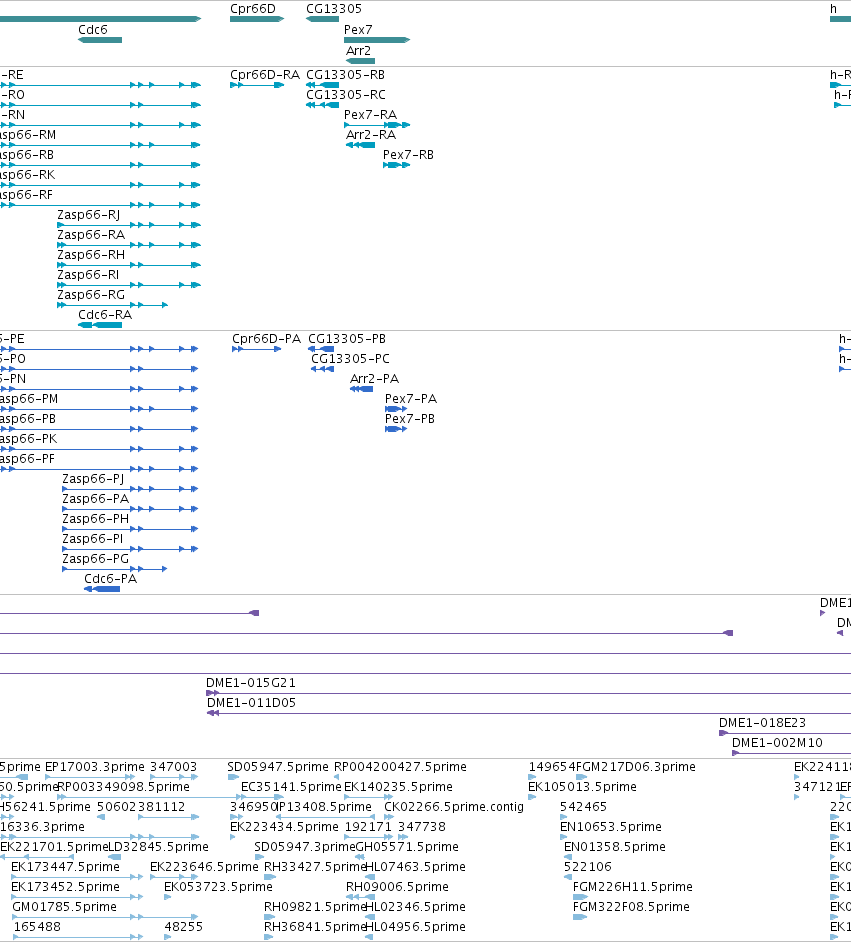Click clone DME1-002M10
This screenshot has width=851, height=942.
(x=777, y=743)
